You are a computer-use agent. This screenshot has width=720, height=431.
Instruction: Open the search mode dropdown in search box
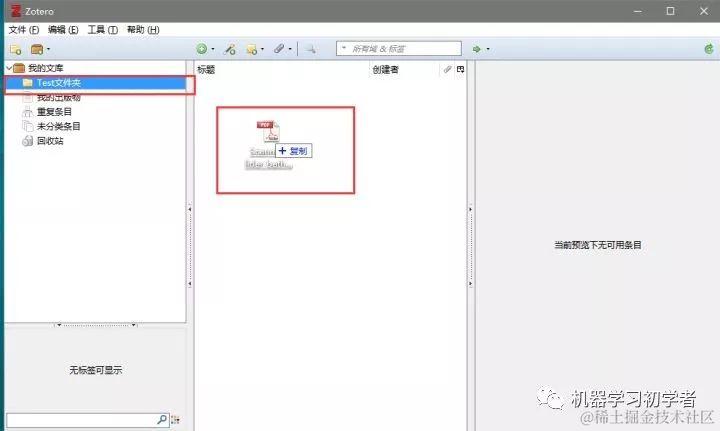coord(344,48)
